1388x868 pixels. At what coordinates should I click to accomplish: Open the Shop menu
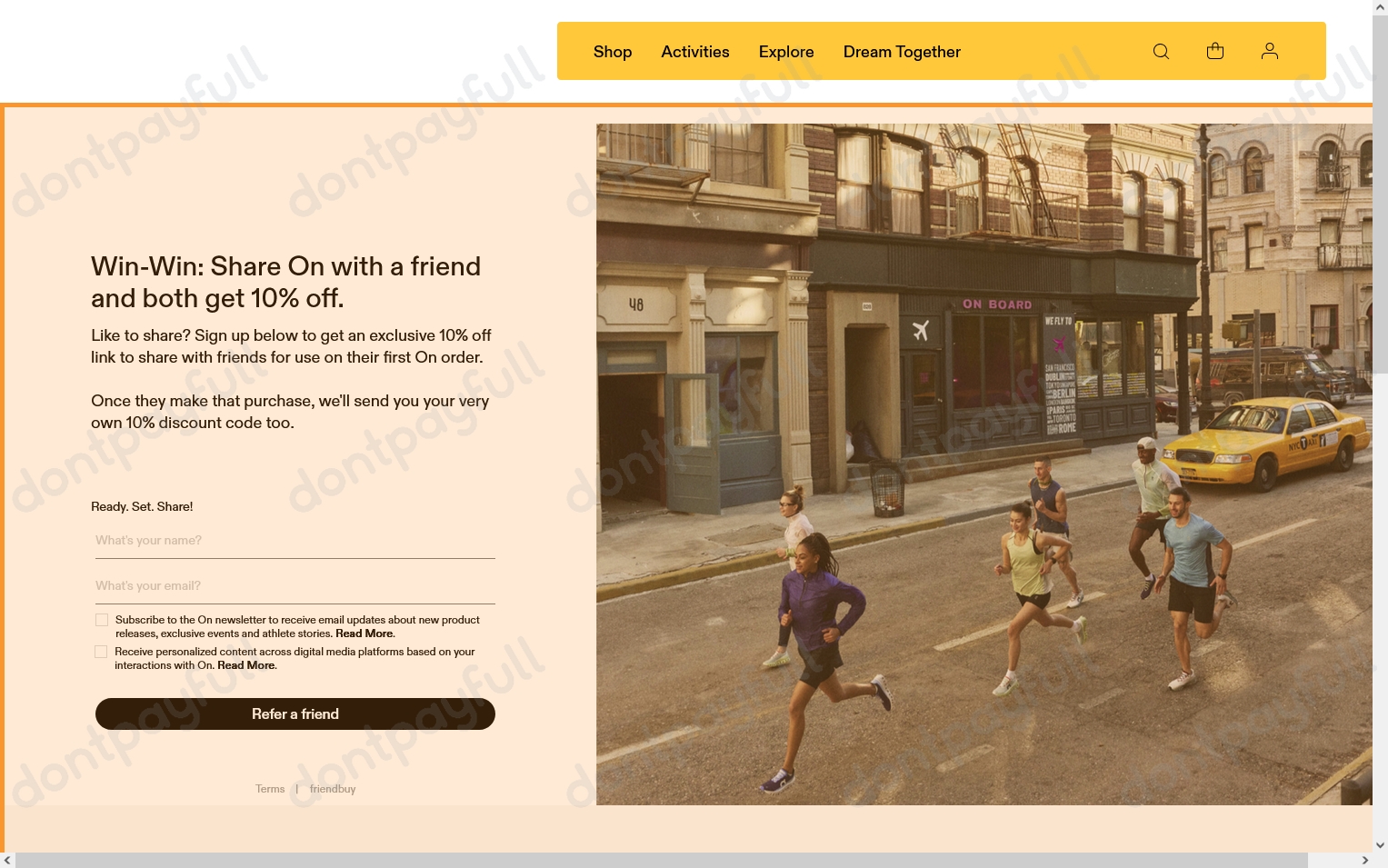pyautogui.click(x=612, y=52)
